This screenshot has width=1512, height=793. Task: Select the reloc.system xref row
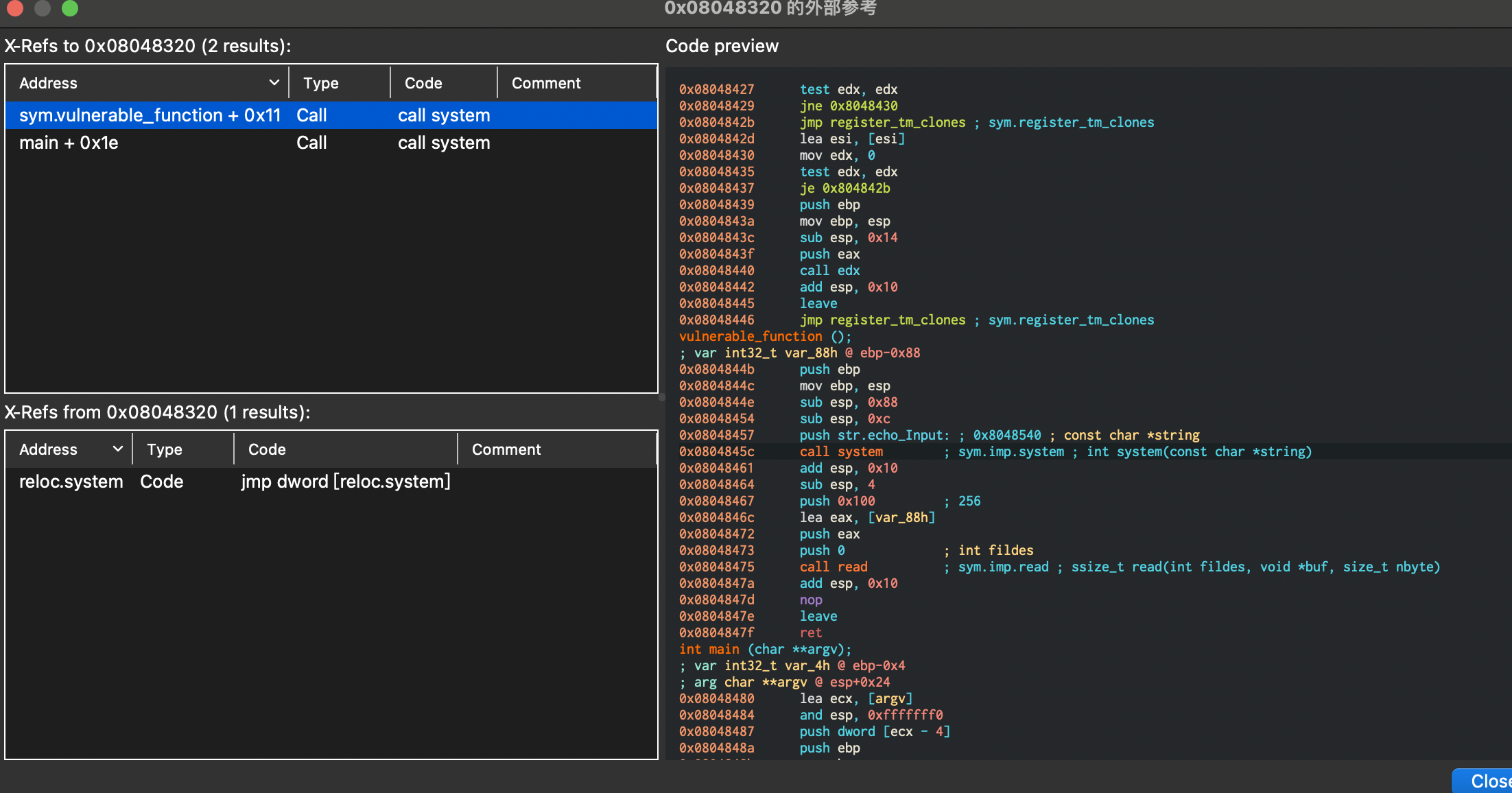[71, 482]
